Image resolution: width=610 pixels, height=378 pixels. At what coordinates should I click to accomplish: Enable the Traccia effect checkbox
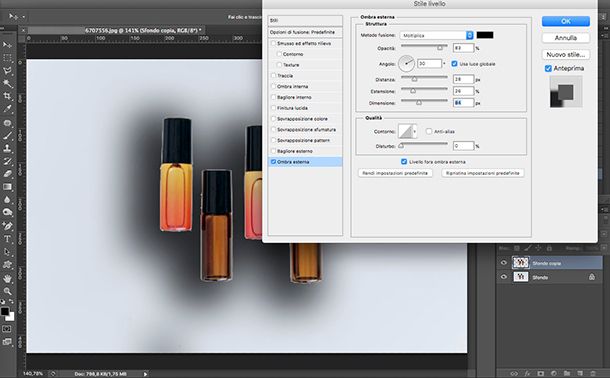(x=273, y=76)
